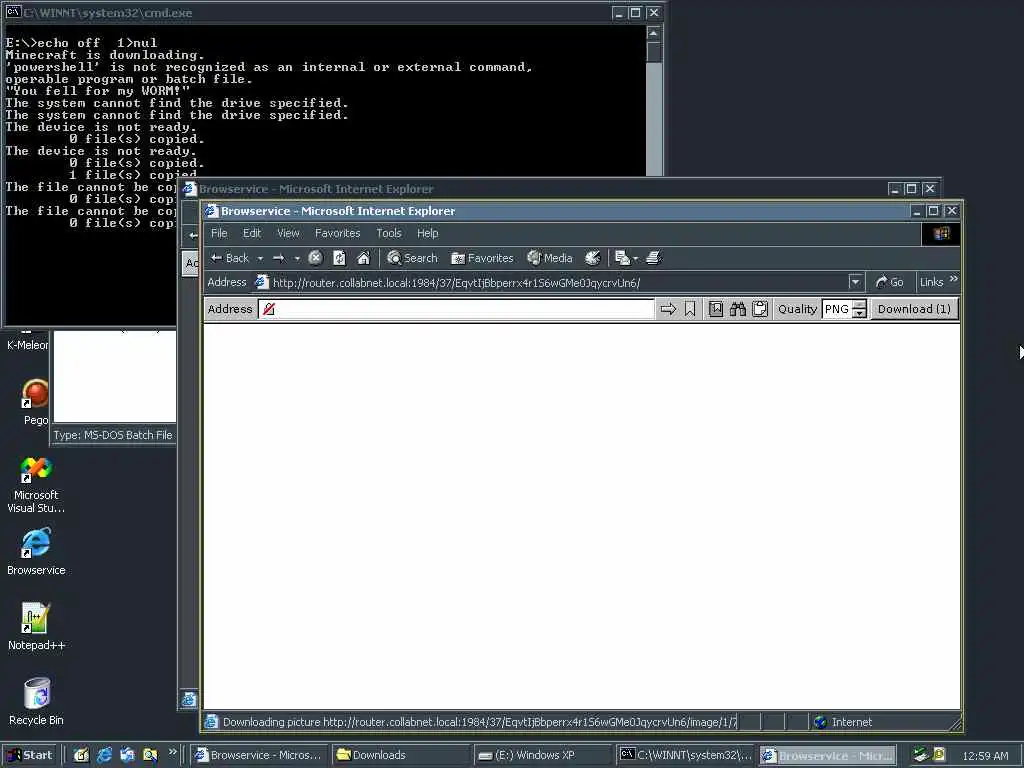Open the View menu
The height and width of the screenshot is (768, 1024).
coord(288,233)
